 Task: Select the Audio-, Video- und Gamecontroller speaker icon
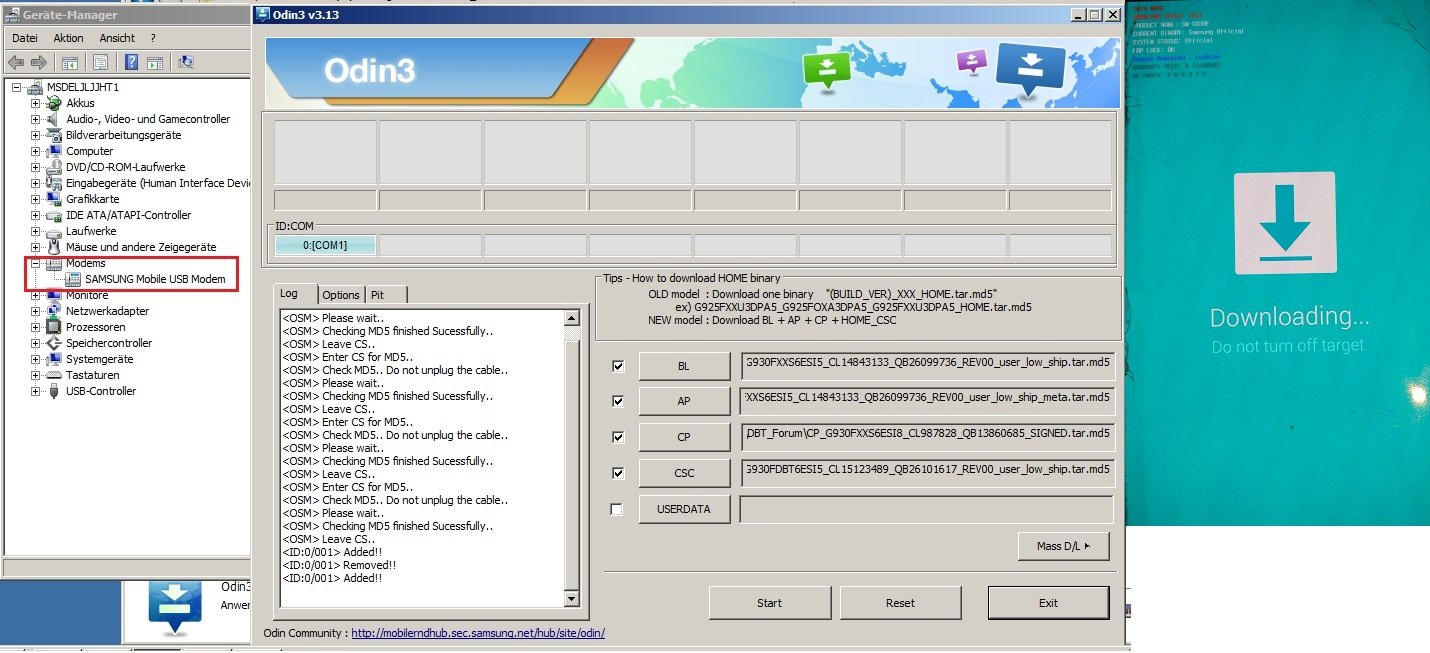click(x=54, y=119)
